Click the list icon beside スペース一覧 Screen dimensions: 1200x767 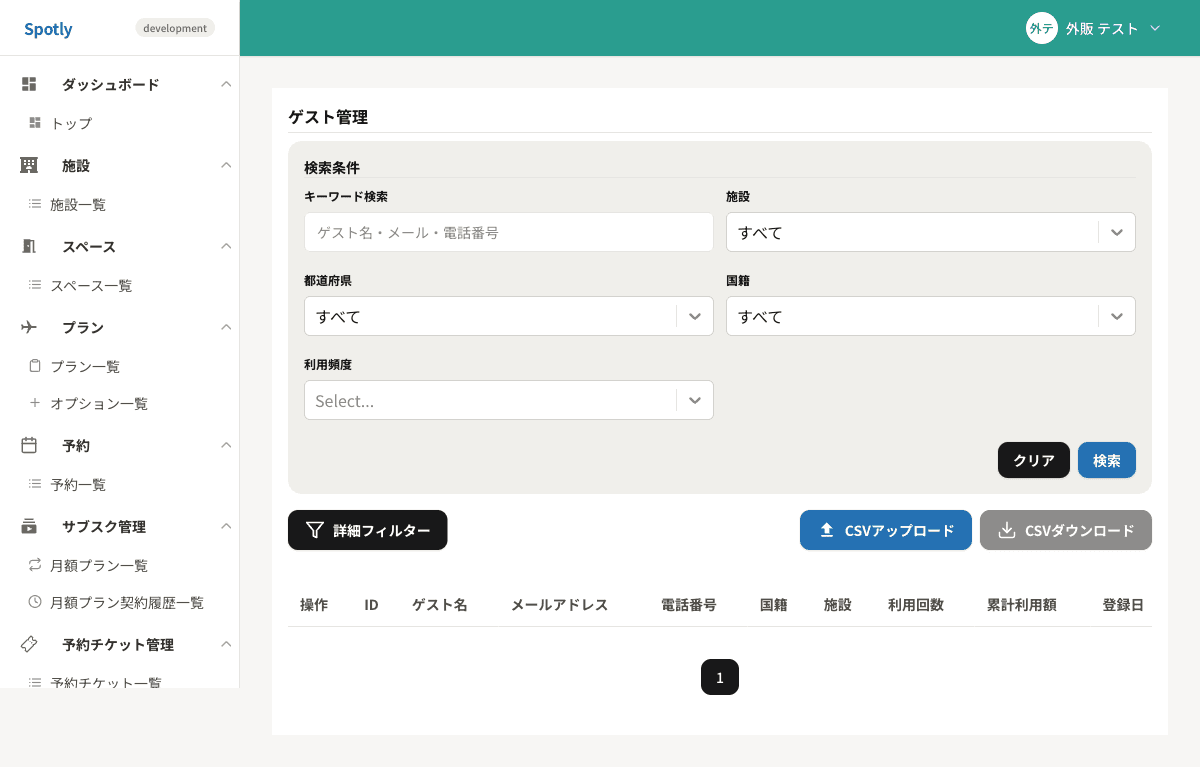(x=35, y=285)
